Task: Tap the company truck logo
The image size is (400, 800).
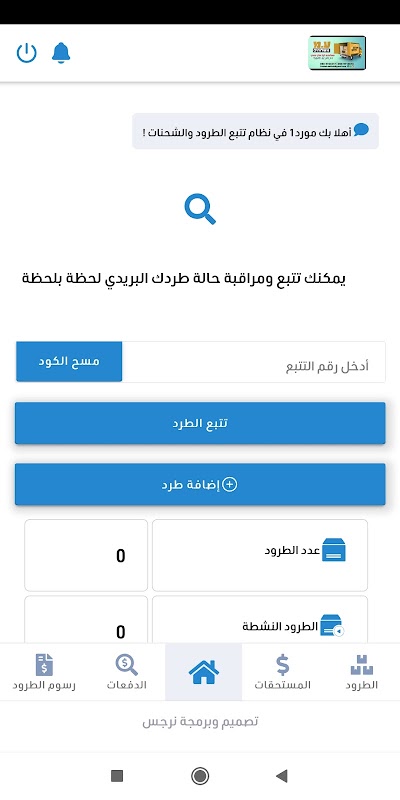Action: pyautogui.click(x=337, y=53)
